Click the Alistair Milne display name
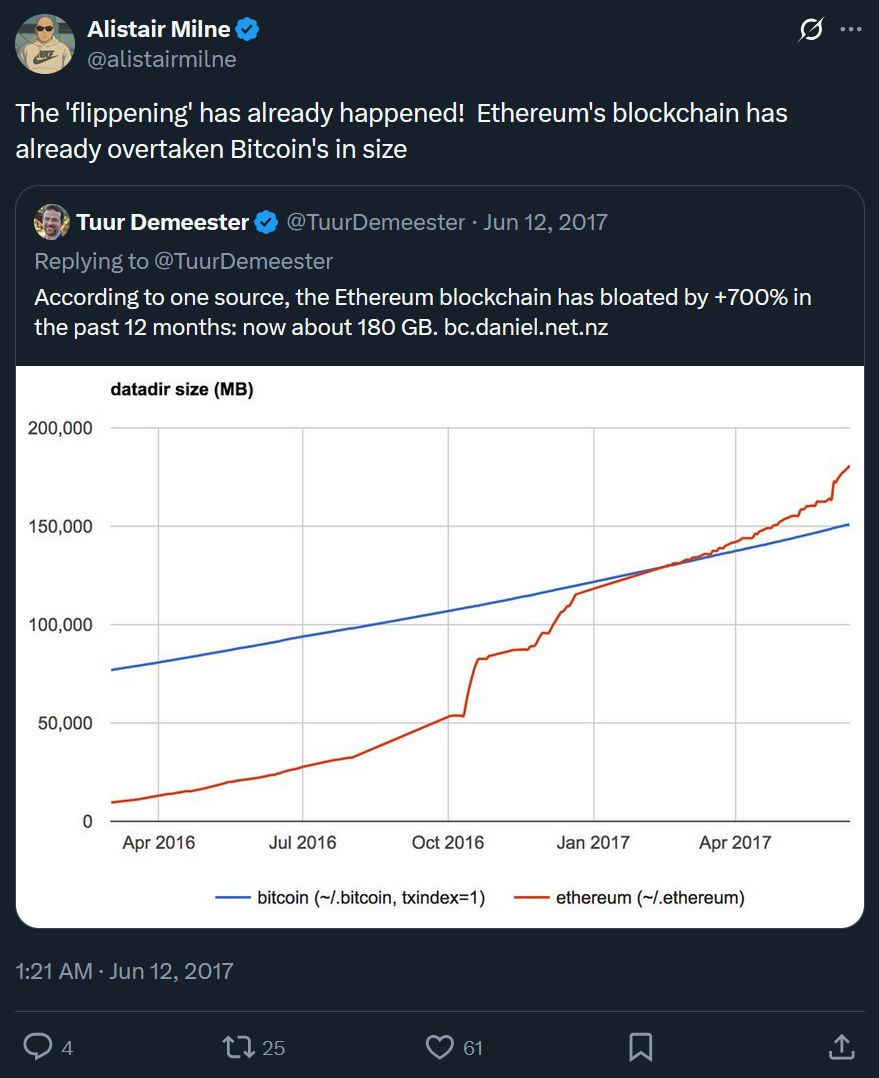The width and height of the screenshot is (879, 1078). [x=158, y=31]
